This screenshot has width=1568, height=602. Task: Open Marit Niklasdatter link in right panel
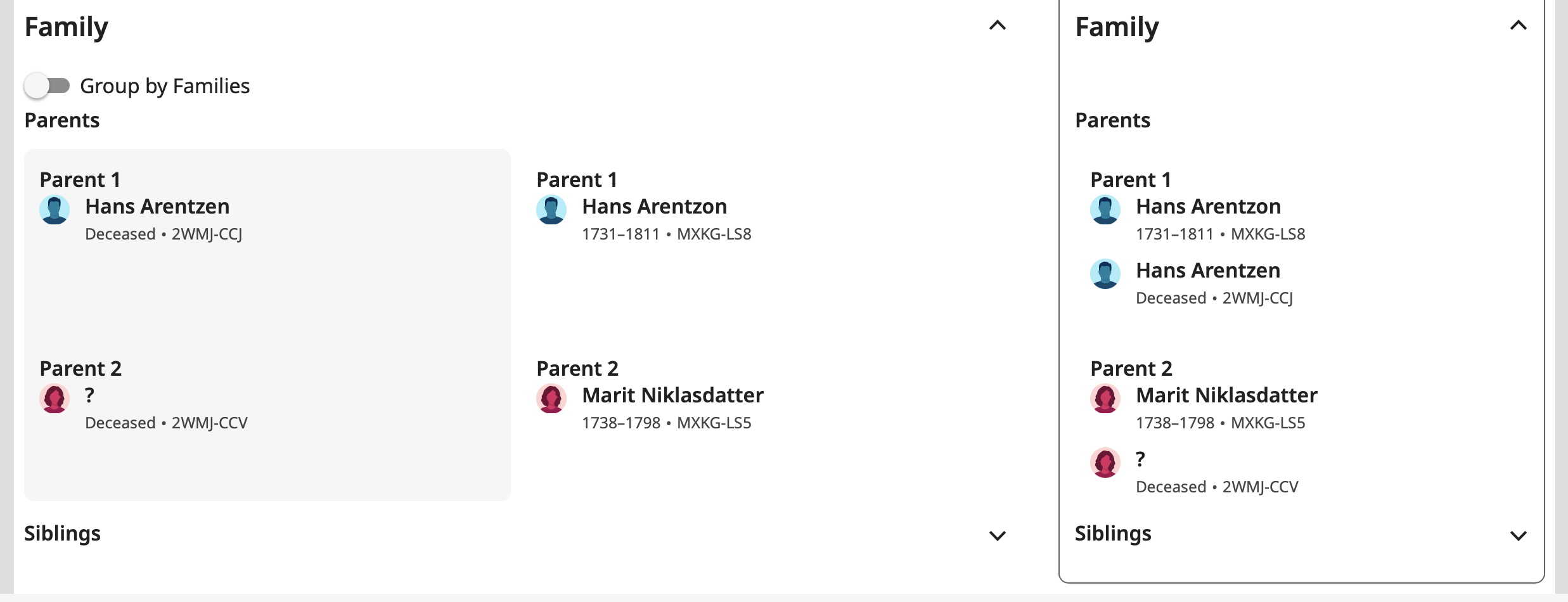pos(1226,395)
